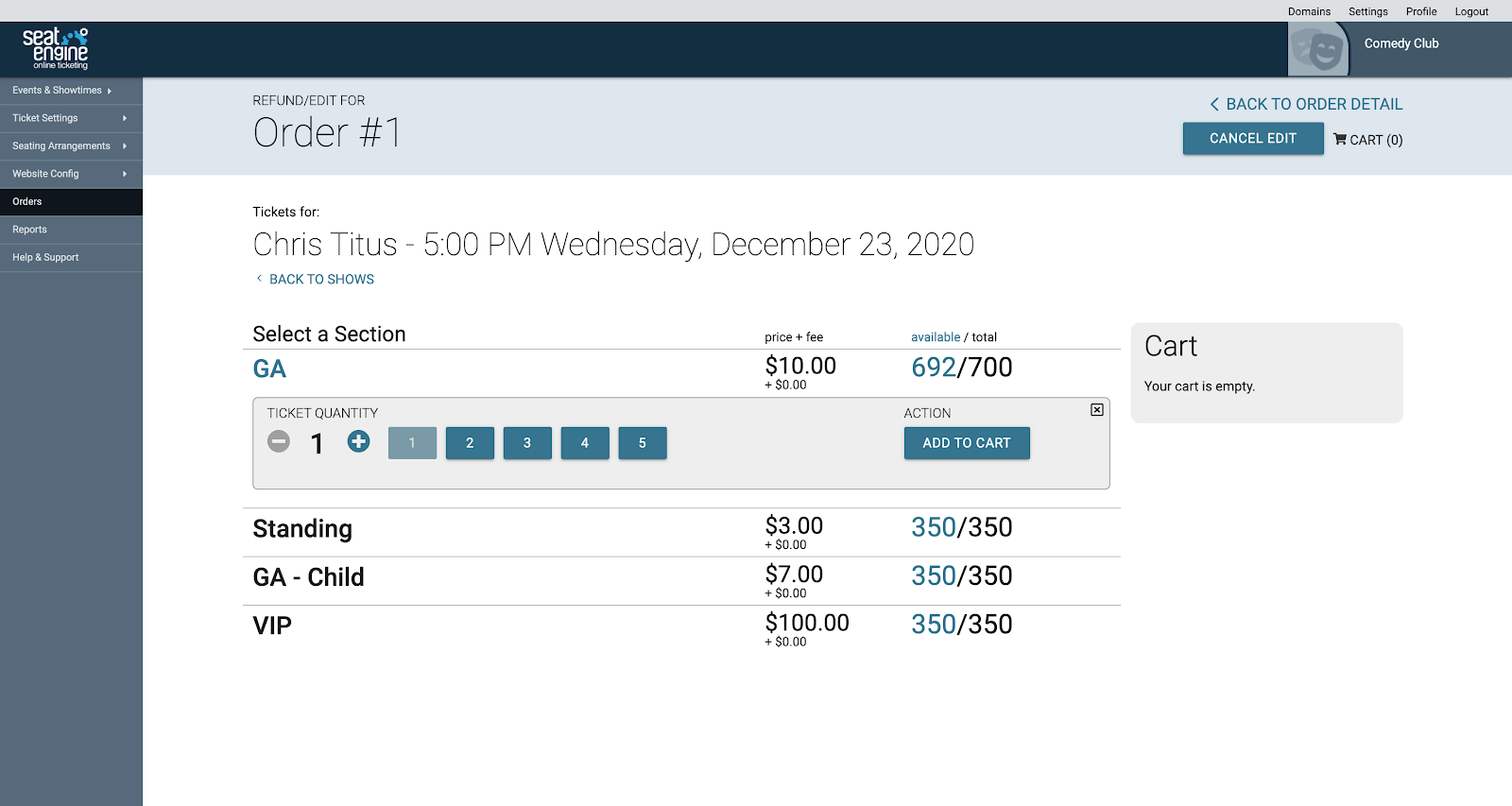Click the Comedy Club masks thumbnail
The width and height of the screenshot is (1512, 806).
(1318, 49)
